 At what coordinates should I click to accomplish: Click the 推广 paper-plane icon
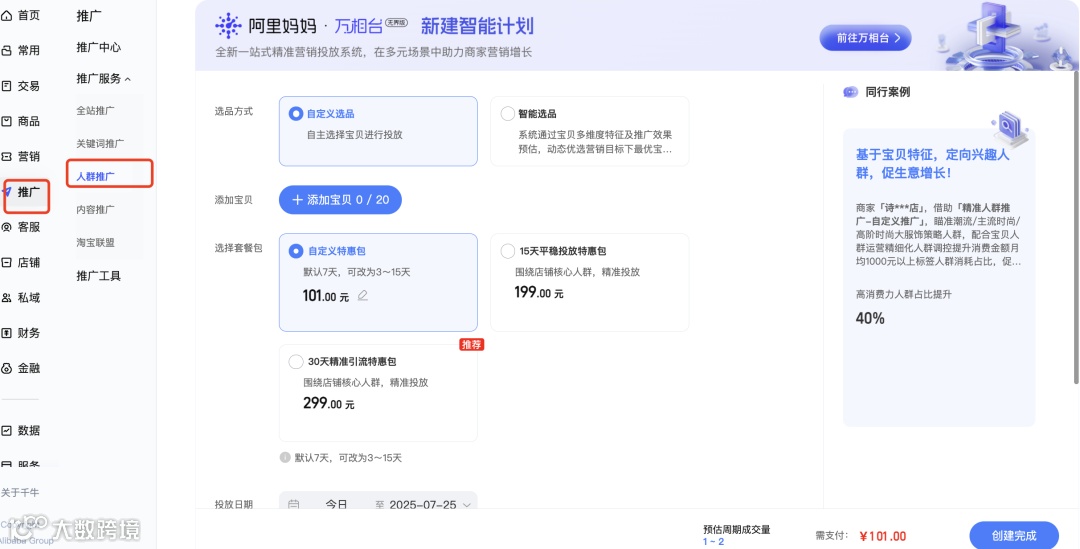pos(8,192)
